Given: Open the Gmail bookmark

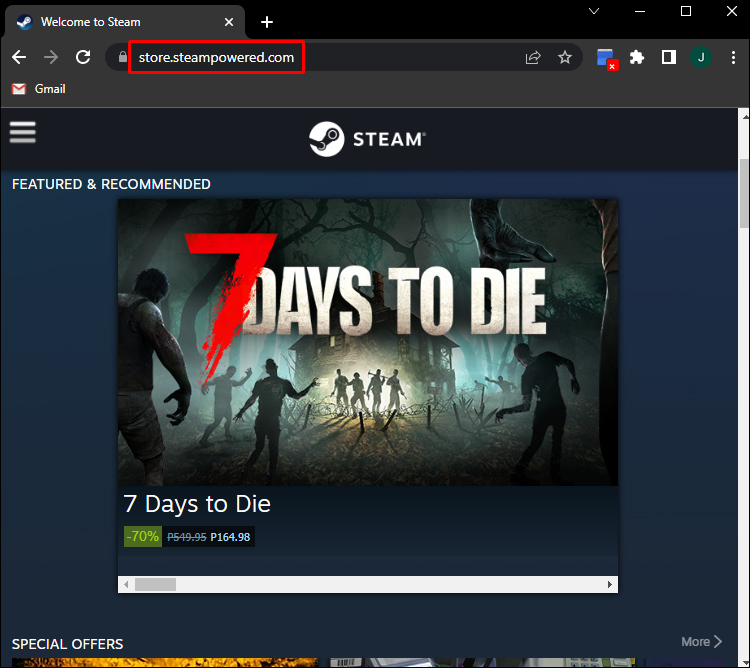Looking at the screenshot, I should [x=39, y=89].
